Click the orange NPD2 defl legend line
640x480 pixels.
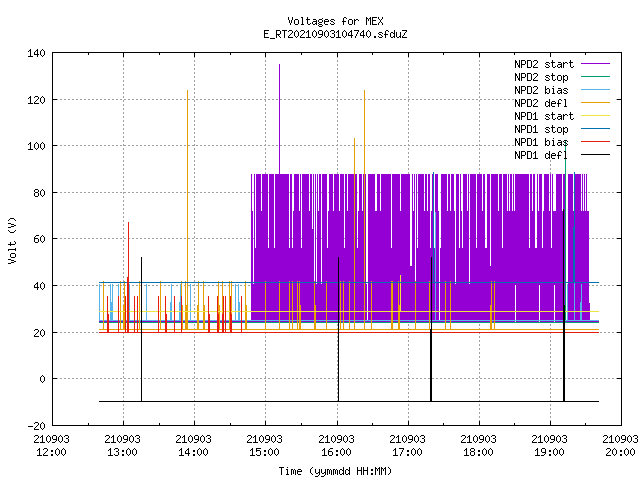click(595, 102)
